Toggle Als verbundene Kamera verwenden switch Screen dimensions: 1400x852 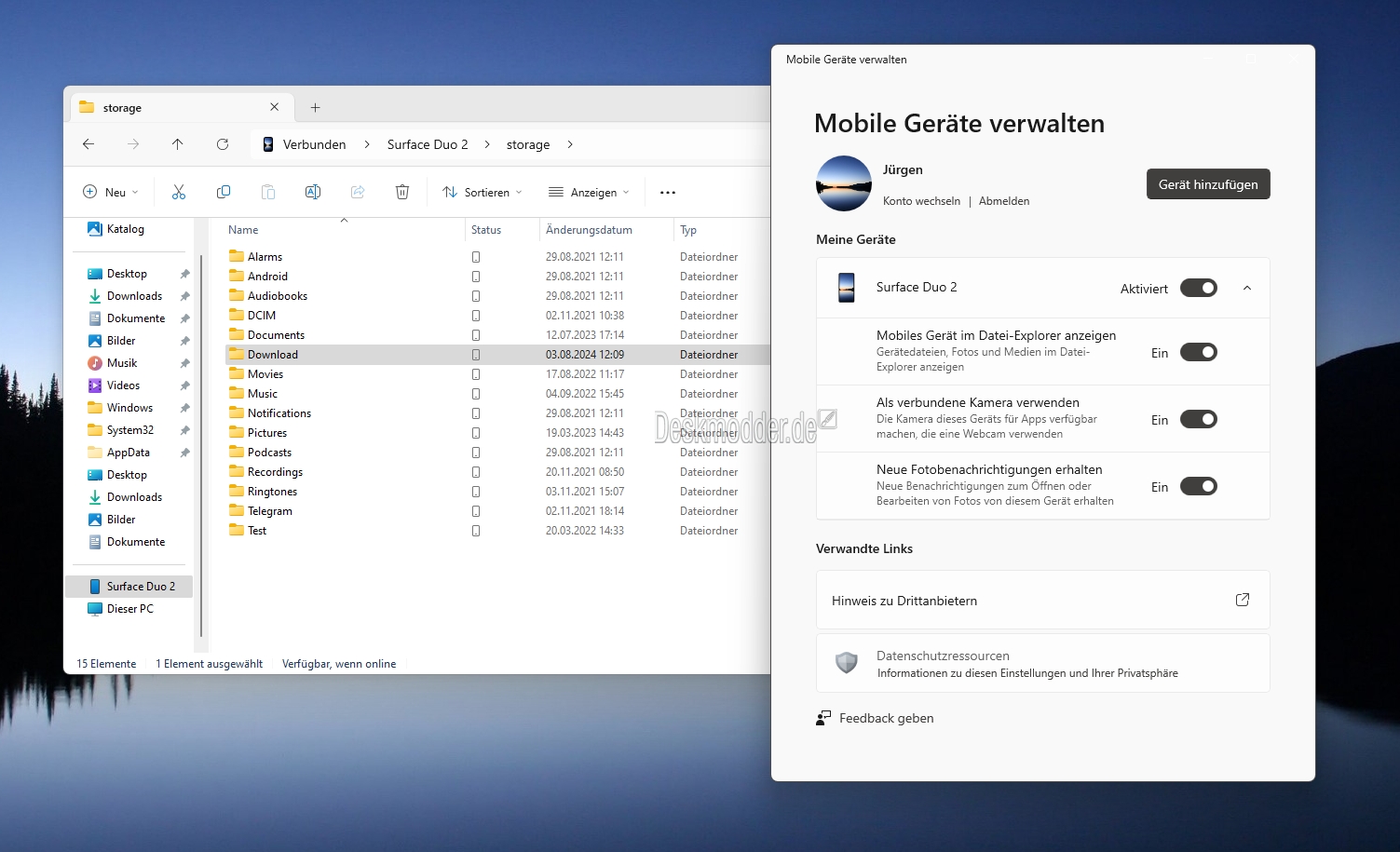[x=1199, y=419]
